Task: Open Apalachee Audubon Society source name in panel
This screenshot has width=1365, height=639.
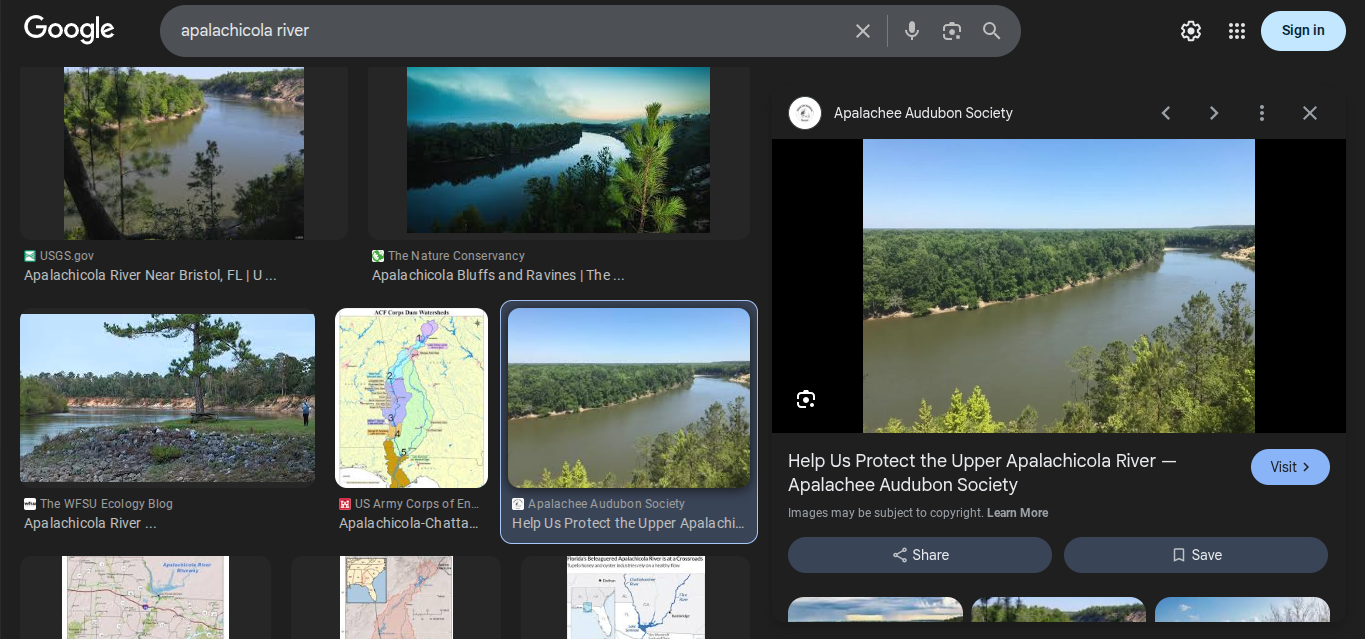Action: coord(923,113)
